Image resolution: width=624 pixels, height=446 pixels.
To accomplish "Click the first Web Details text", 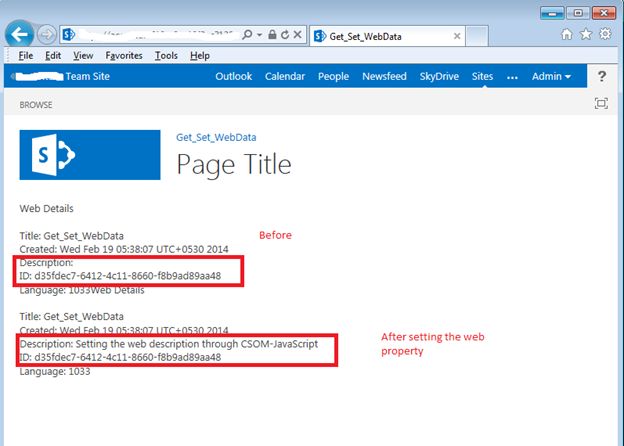I will click(x=47, y=208).
